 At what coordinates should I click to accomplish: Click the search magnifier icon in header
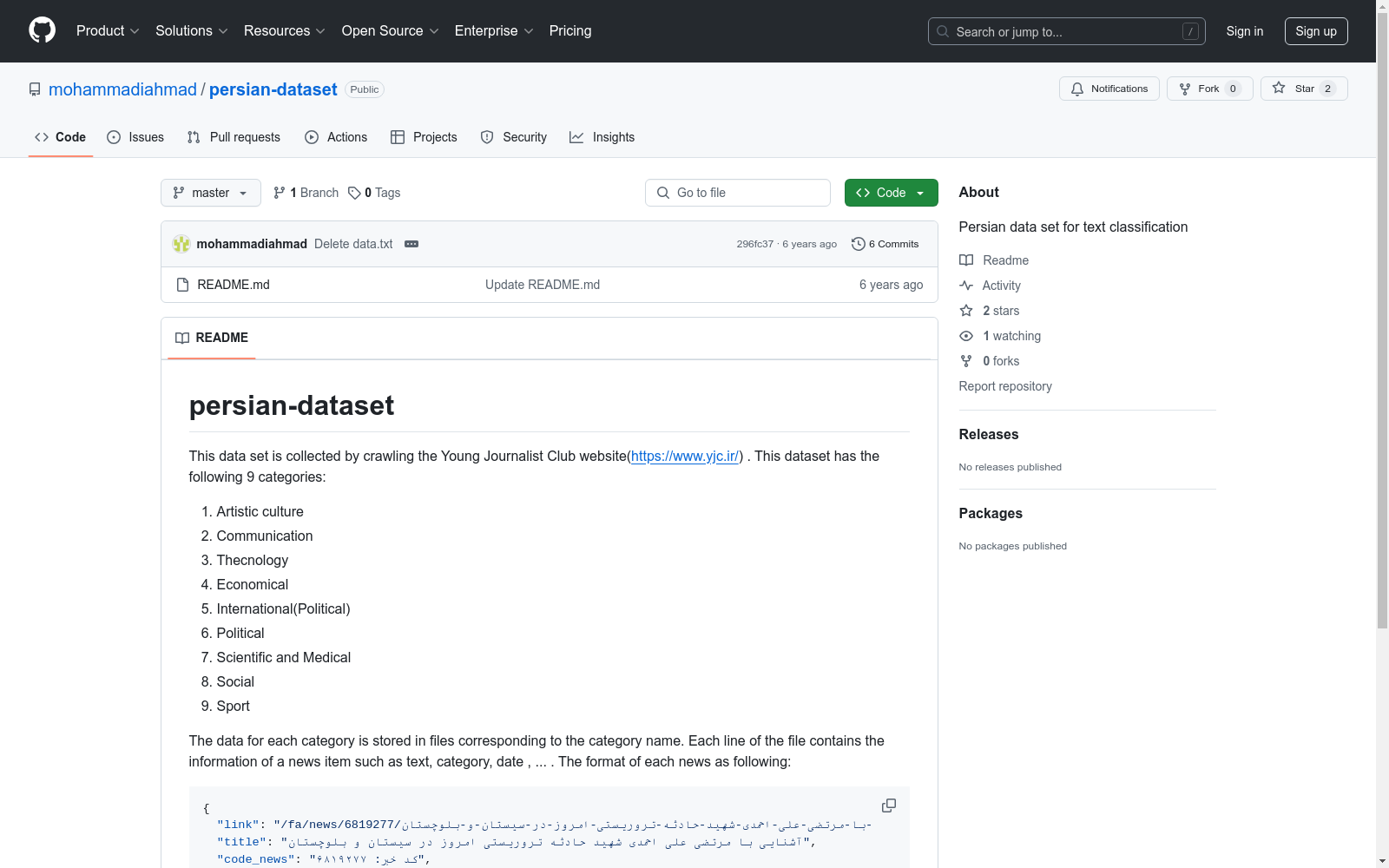tap(943, 31)
